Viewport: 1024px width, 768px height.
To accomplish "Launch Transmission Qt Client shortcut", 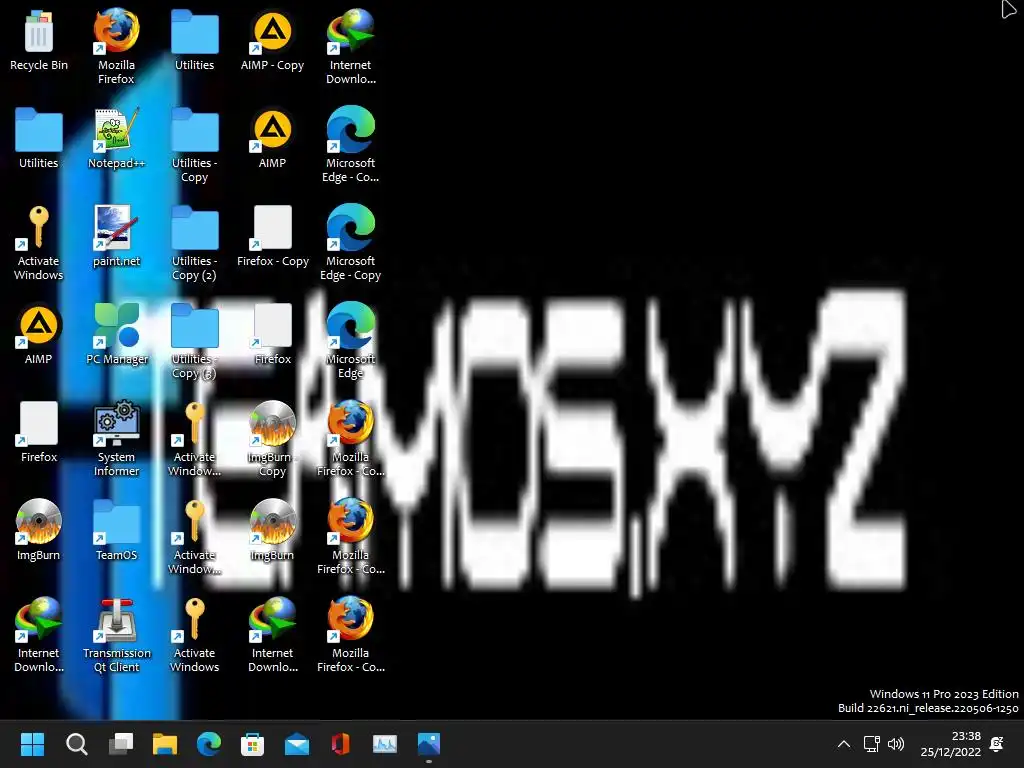I will click(x=116, y=635).
